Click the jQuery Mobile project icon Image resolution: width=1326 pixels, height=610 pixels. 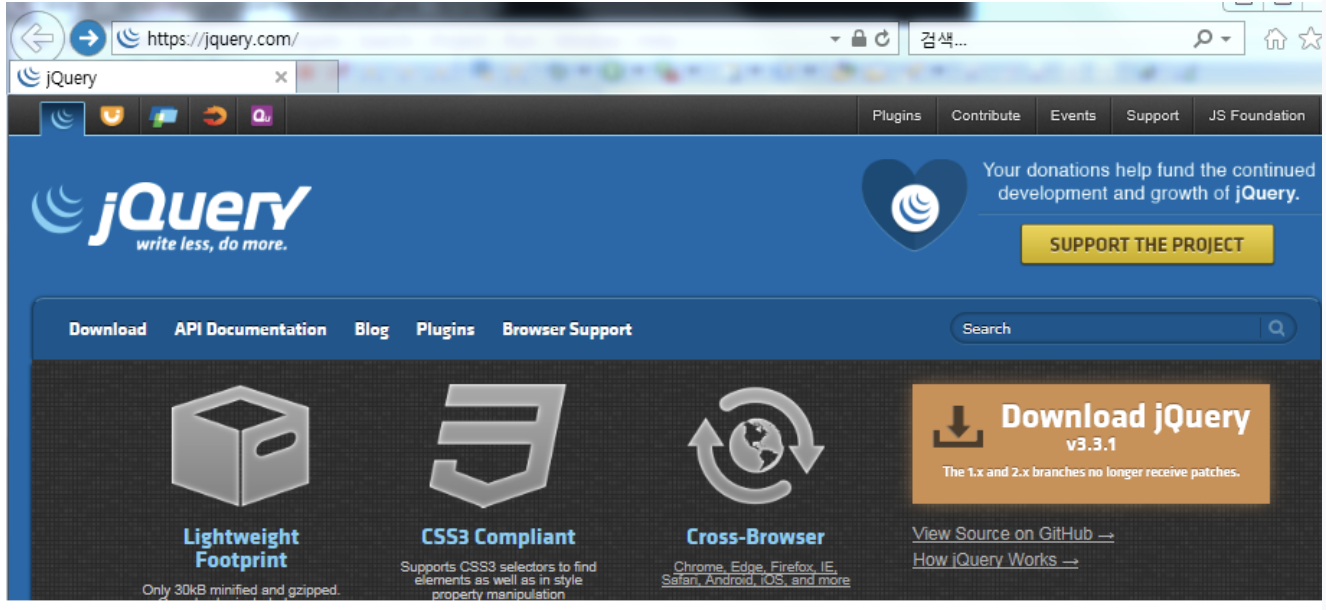click(x=163, y=116)
